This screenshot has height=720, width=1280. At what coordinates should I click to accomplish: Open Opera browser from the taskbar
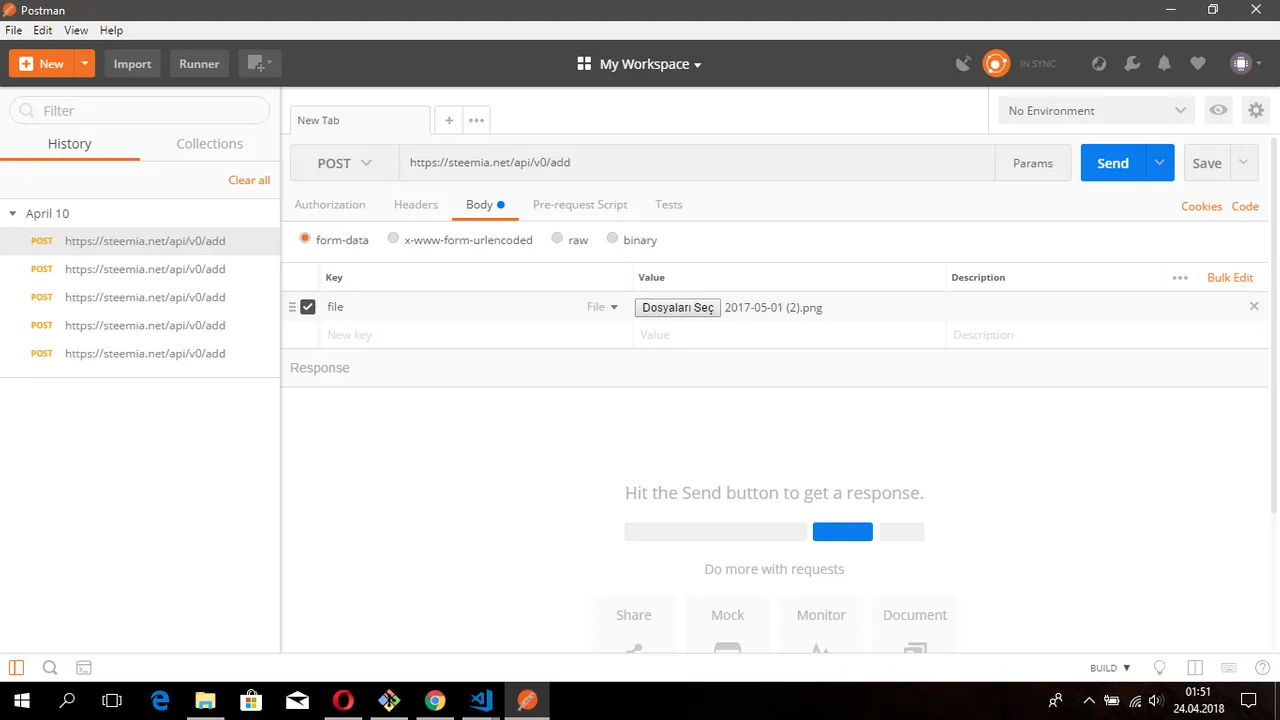click(343, 701)
